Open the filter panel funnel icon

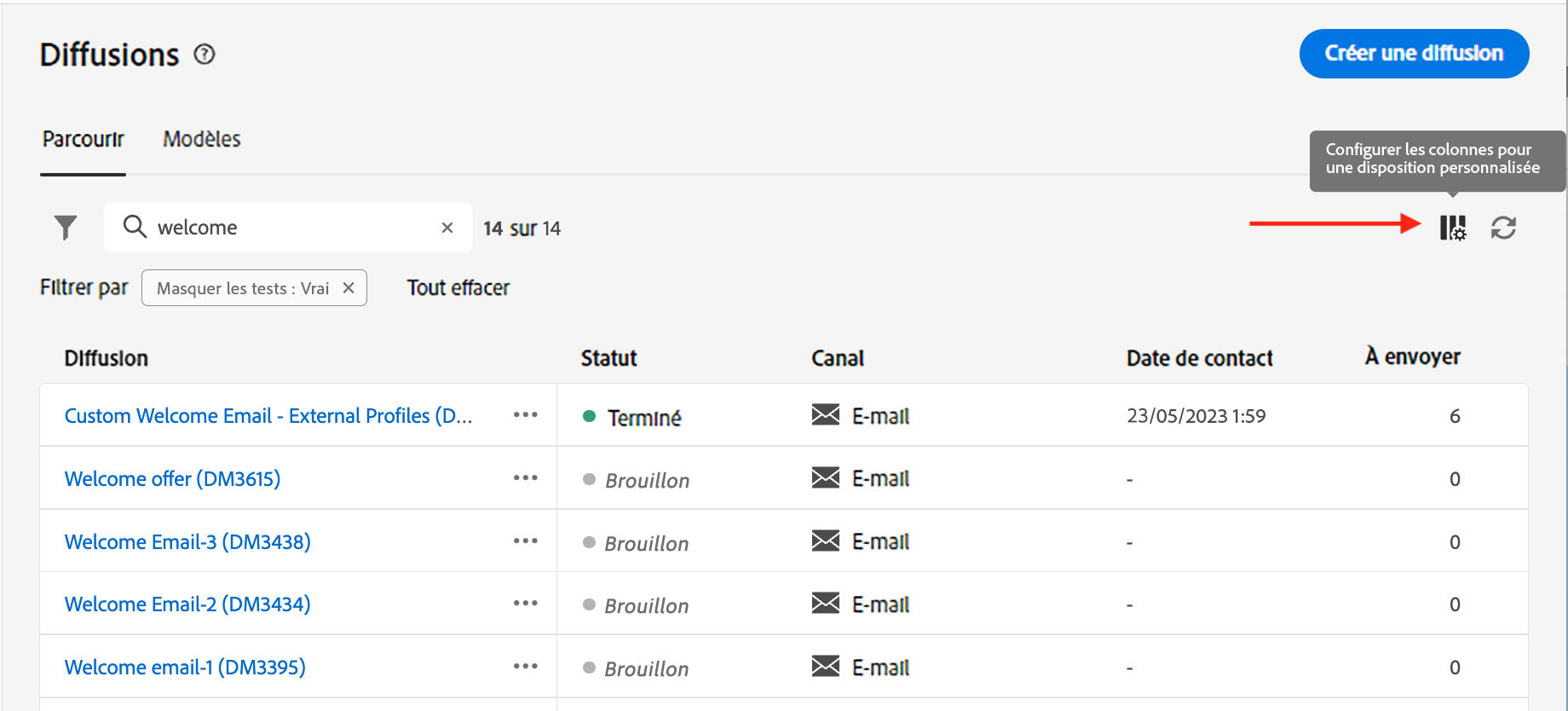click(x=66, y=228)
